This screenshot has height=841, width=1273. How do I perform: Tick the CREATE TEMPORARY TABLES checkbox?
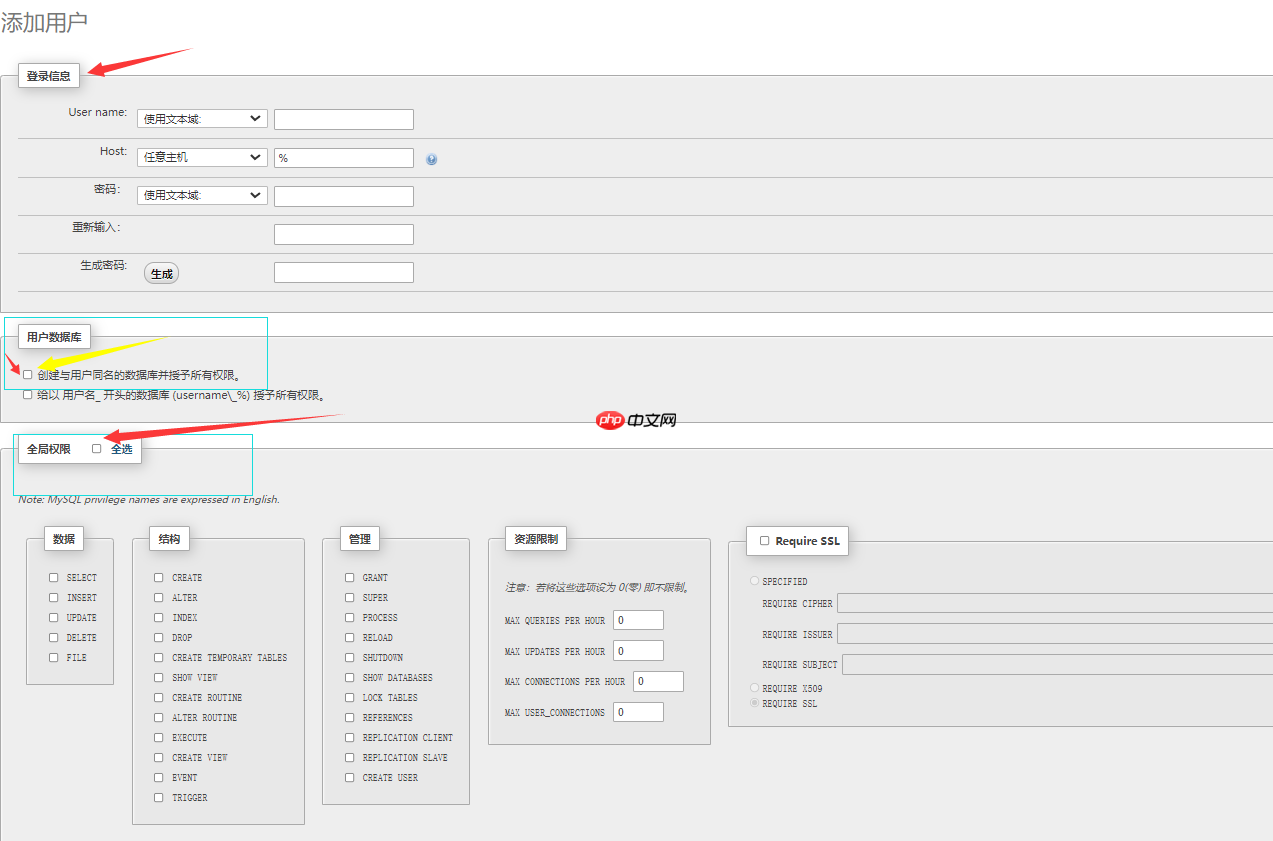coord(159,657)
